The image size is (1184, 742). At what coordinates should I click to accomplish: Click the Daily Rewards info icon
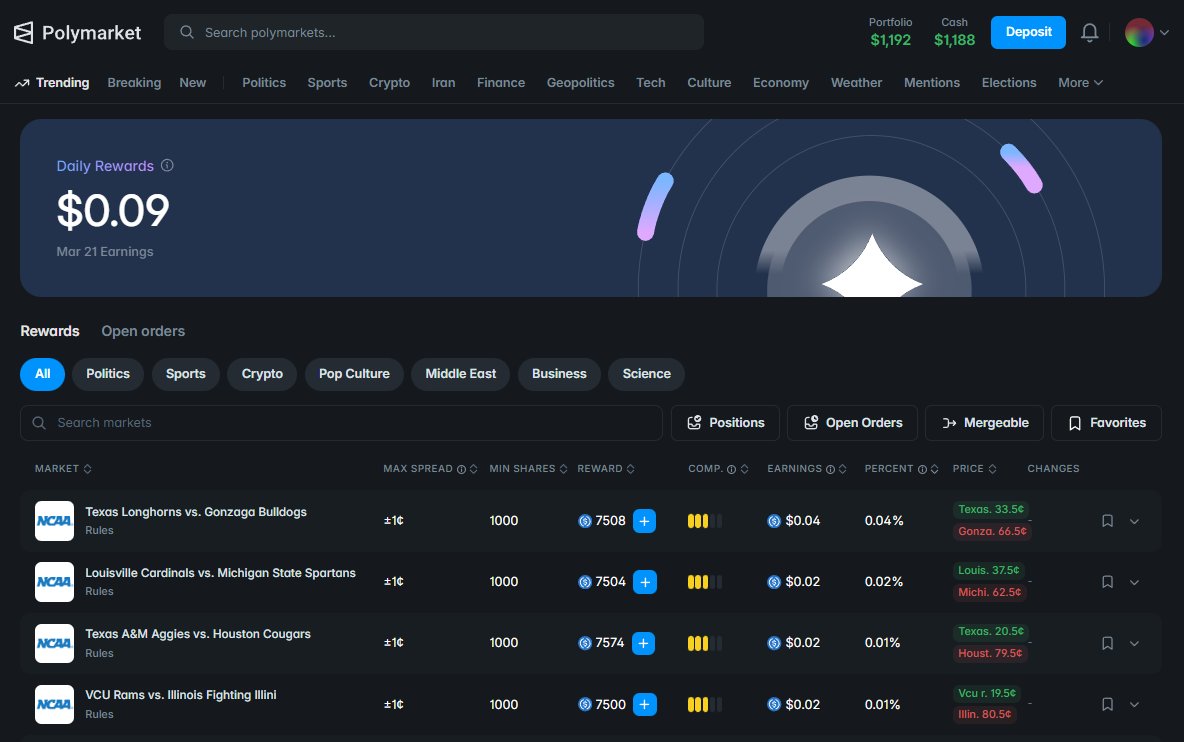coord(167,165)
